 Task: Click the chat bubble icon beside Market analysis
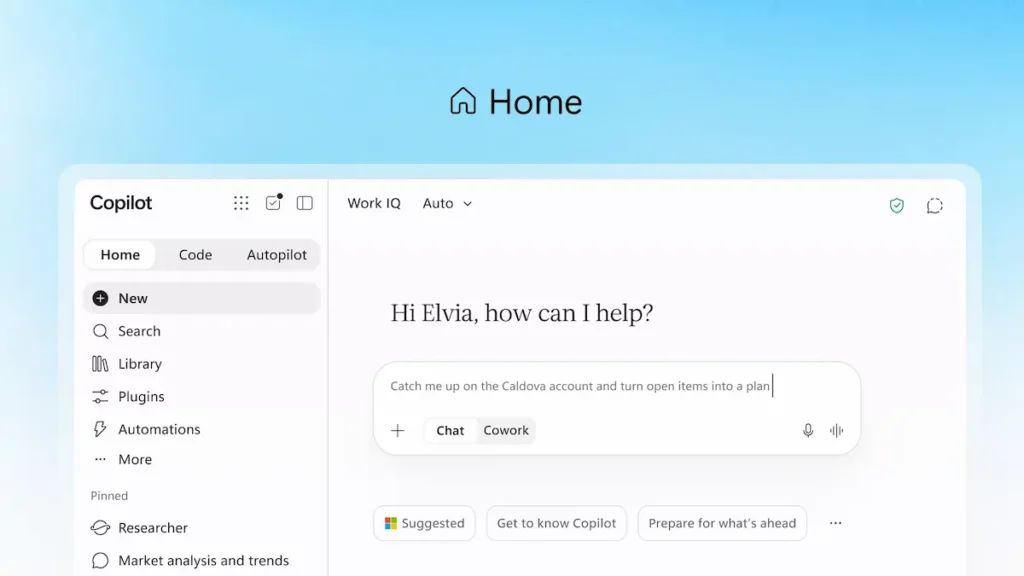(100, 560)
